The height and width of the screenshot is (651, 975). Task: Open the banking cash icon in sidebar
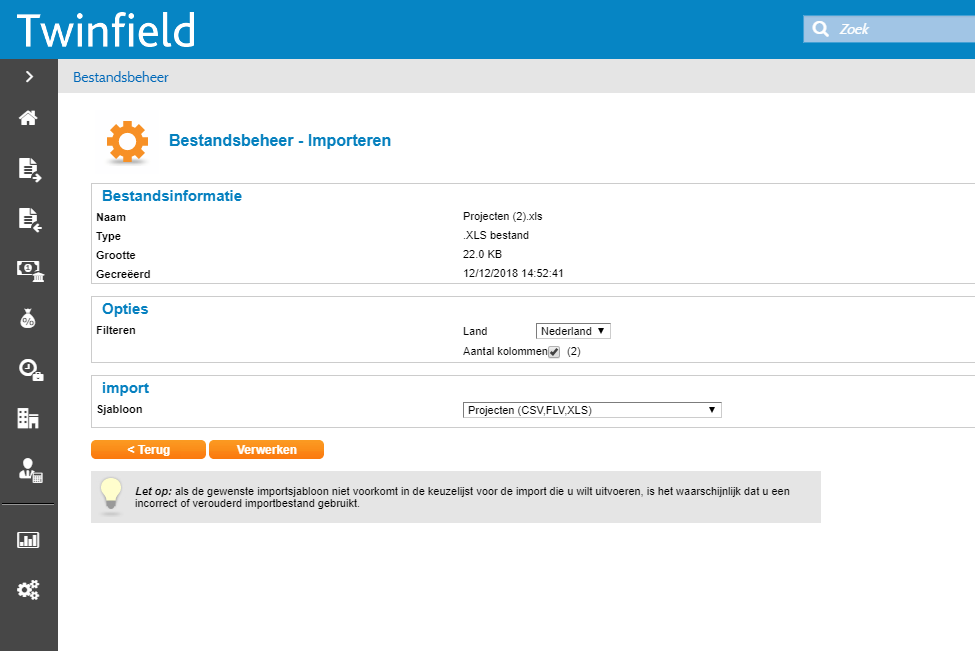29,270
